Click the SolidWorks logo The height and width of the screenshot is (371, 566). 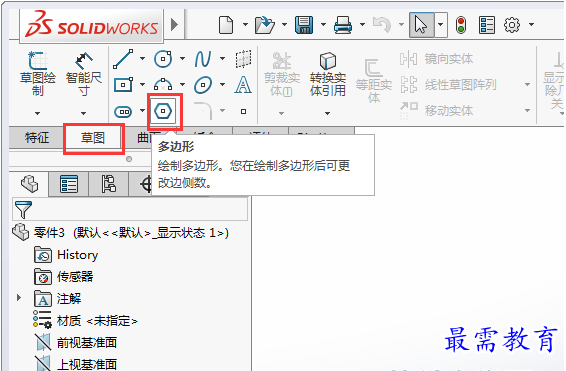coord(92,25)
